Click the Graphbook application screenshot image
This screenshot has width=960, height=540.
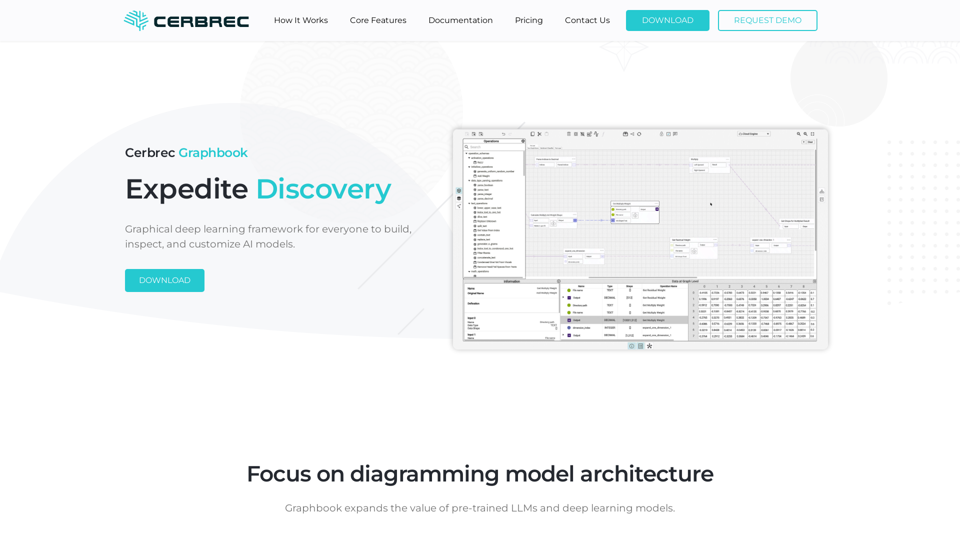coord(640,239)
